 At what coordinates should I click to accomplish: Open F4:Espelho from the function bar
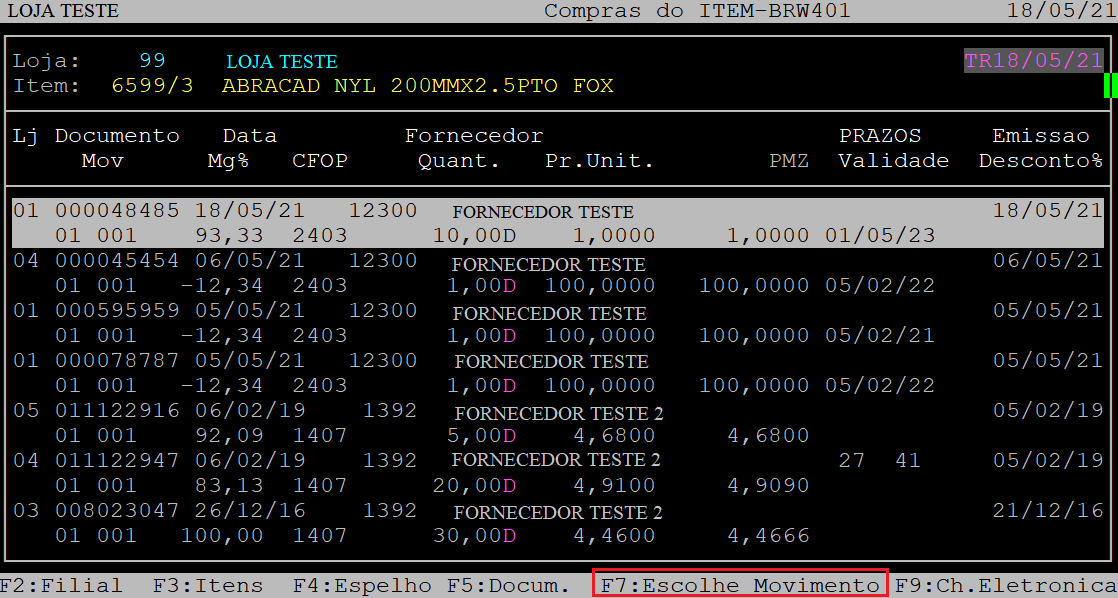click(362, 586)
